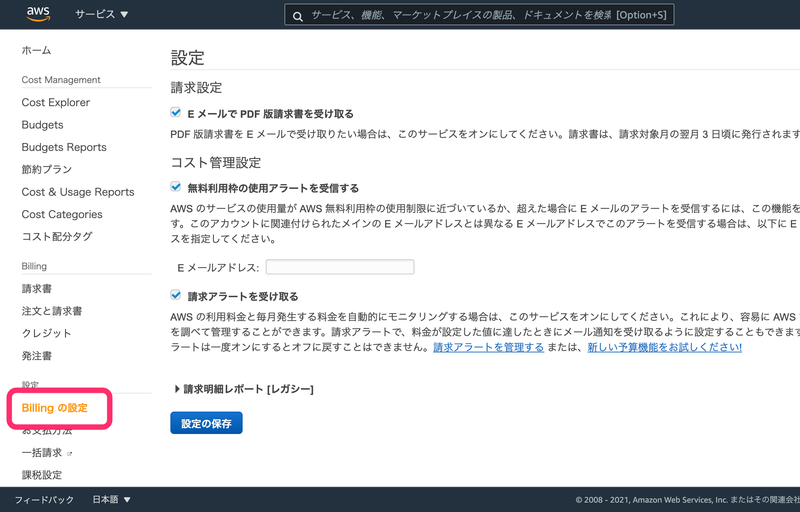Open 発注書 in sidebar

[36, 356]
